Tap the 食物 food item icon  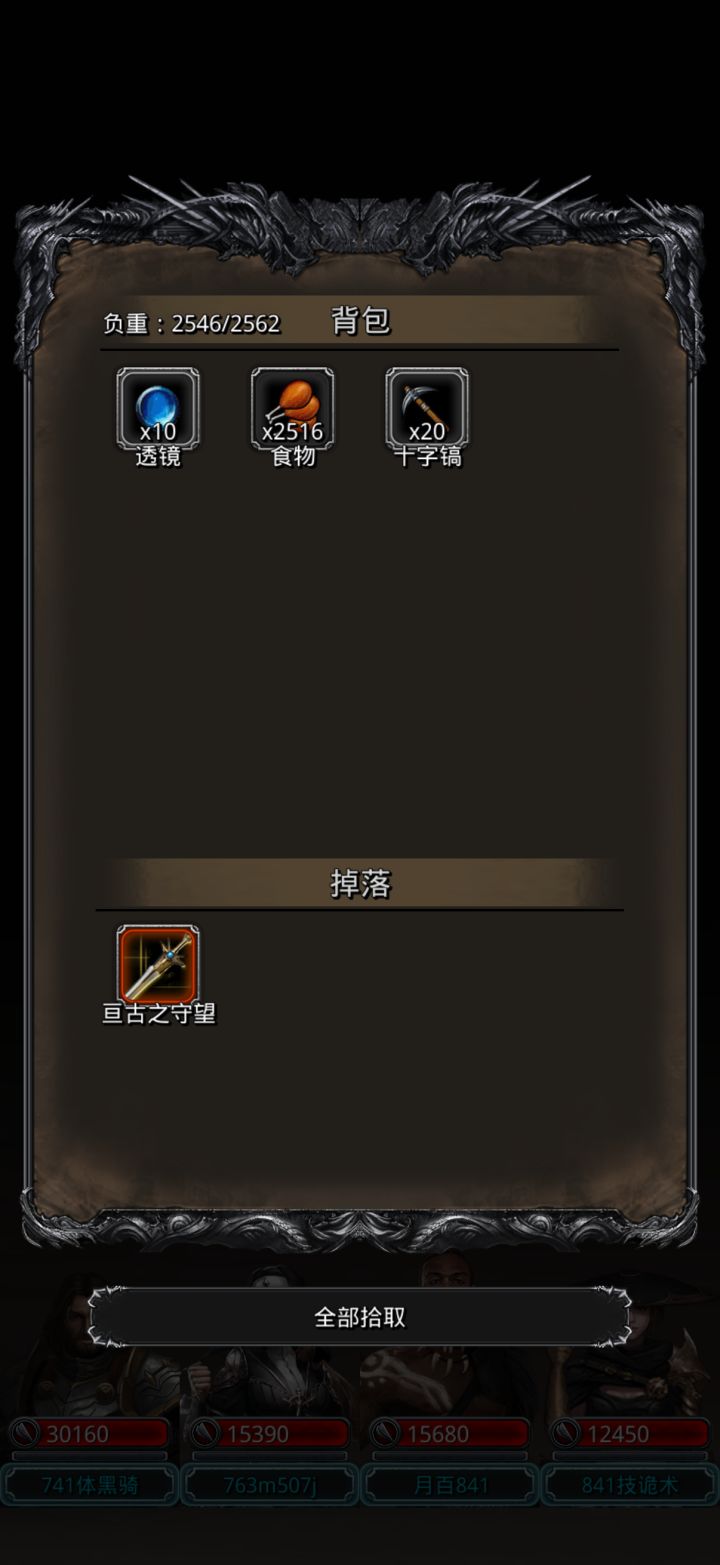(293, 409)
